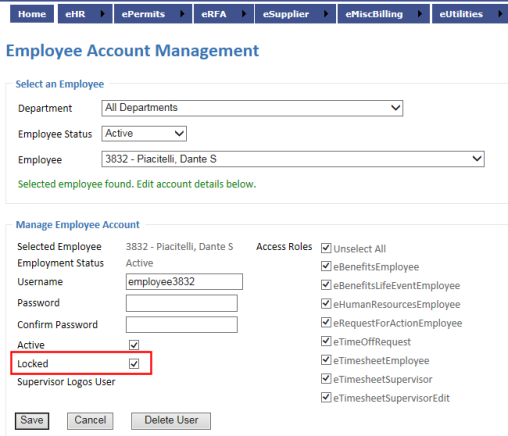Image resolution: width=508 pixels, height=436 pixels.
Task: Open the eRFA menu arrow
Action: coord(244,14)
